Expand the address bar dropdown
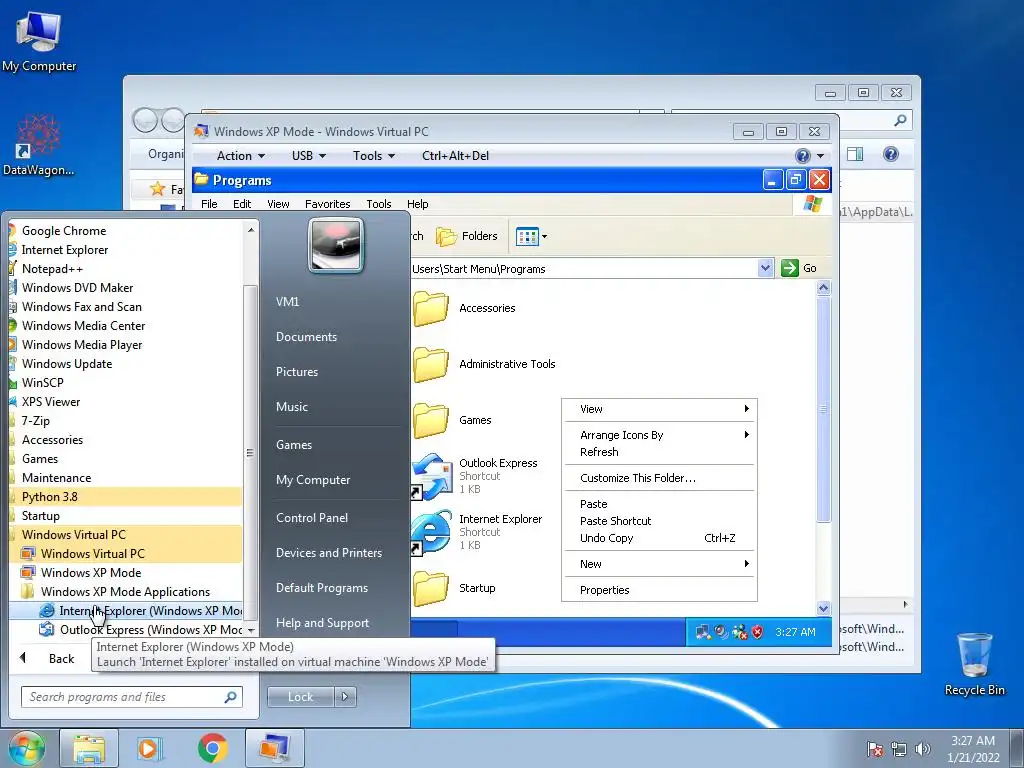 click(765, 268)
